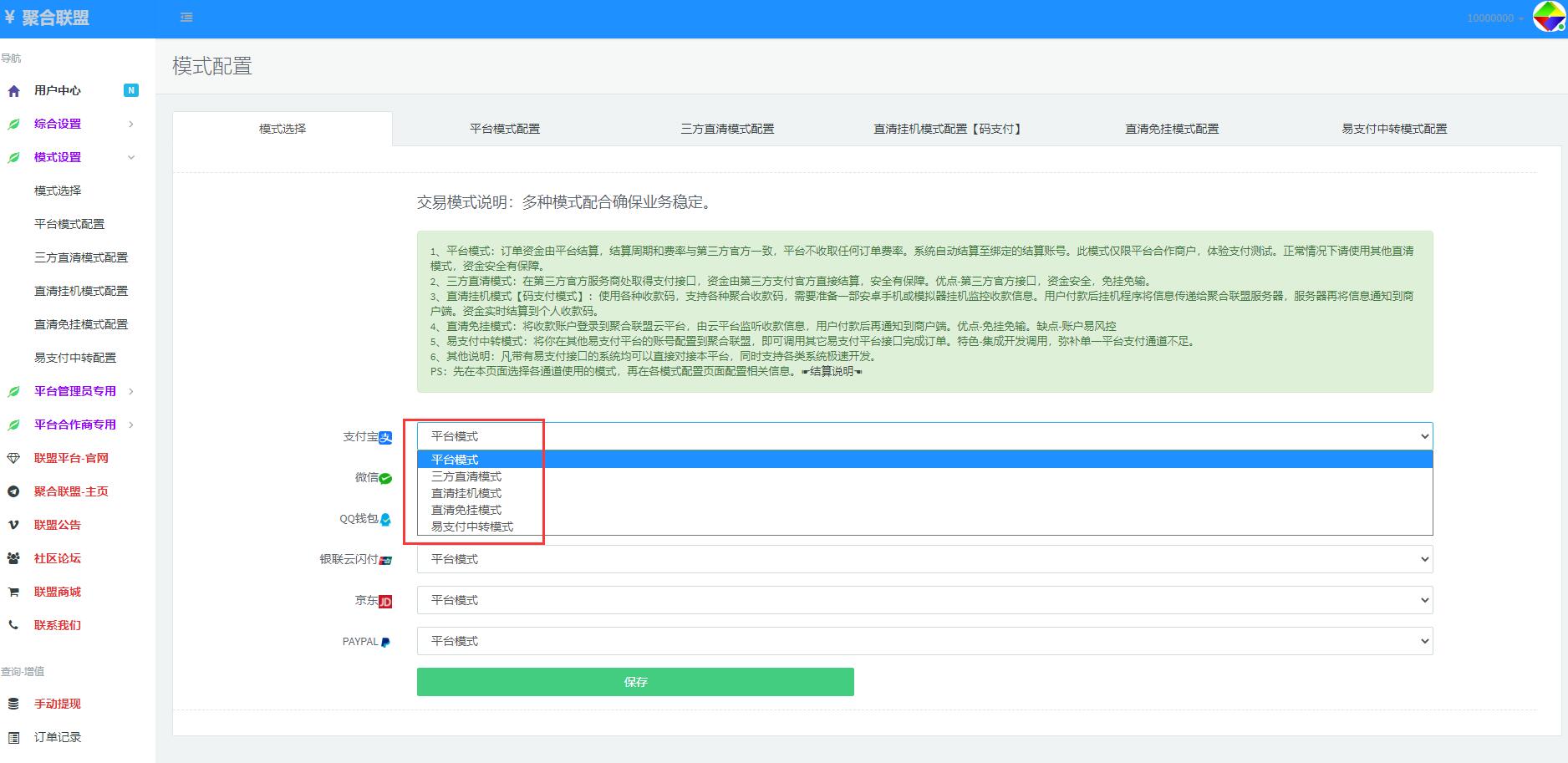Open the 手动提现 sidebar entry

tap(58, 704)
